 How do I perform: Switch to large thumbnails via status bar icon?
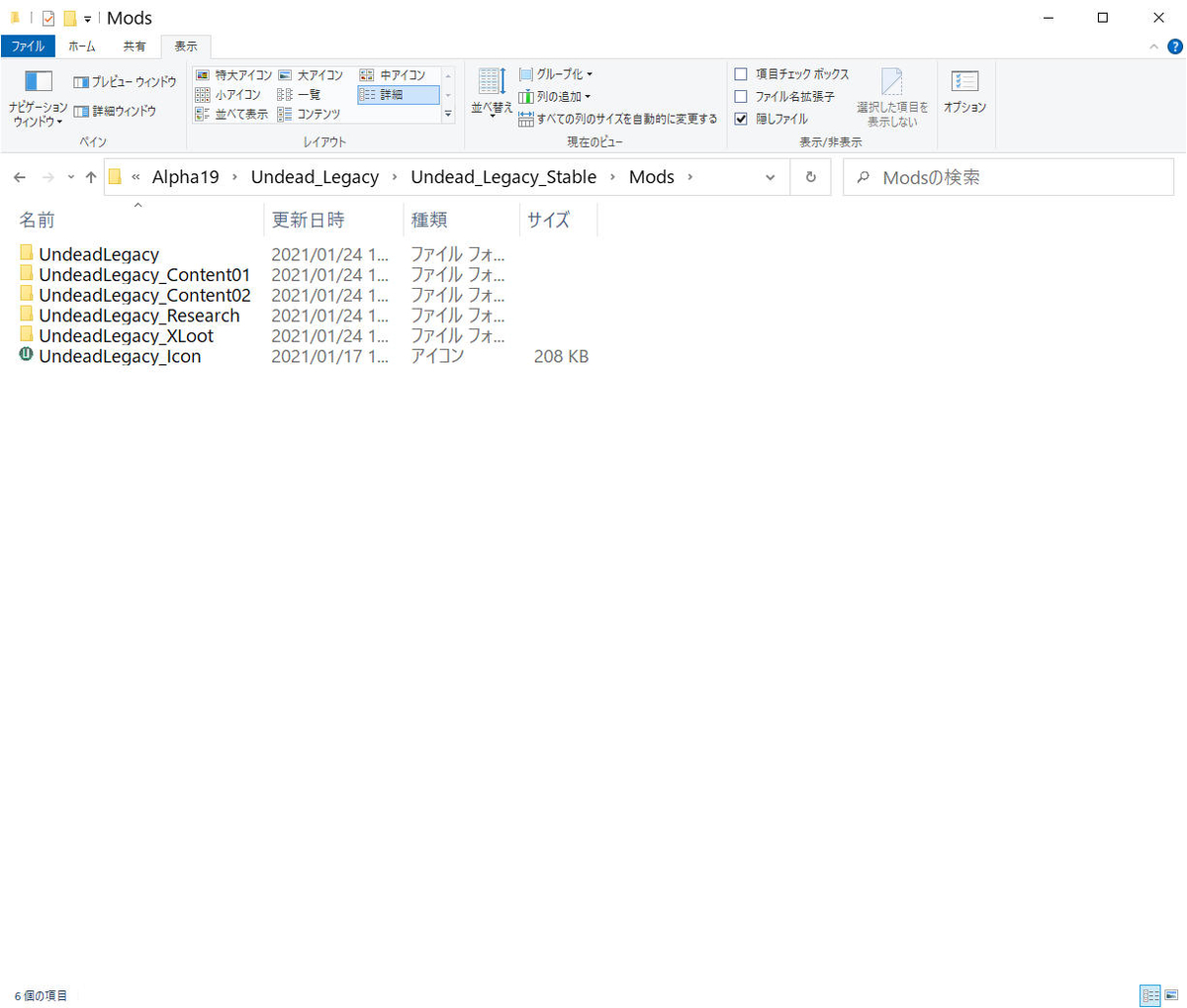(x=1171, y=995)
